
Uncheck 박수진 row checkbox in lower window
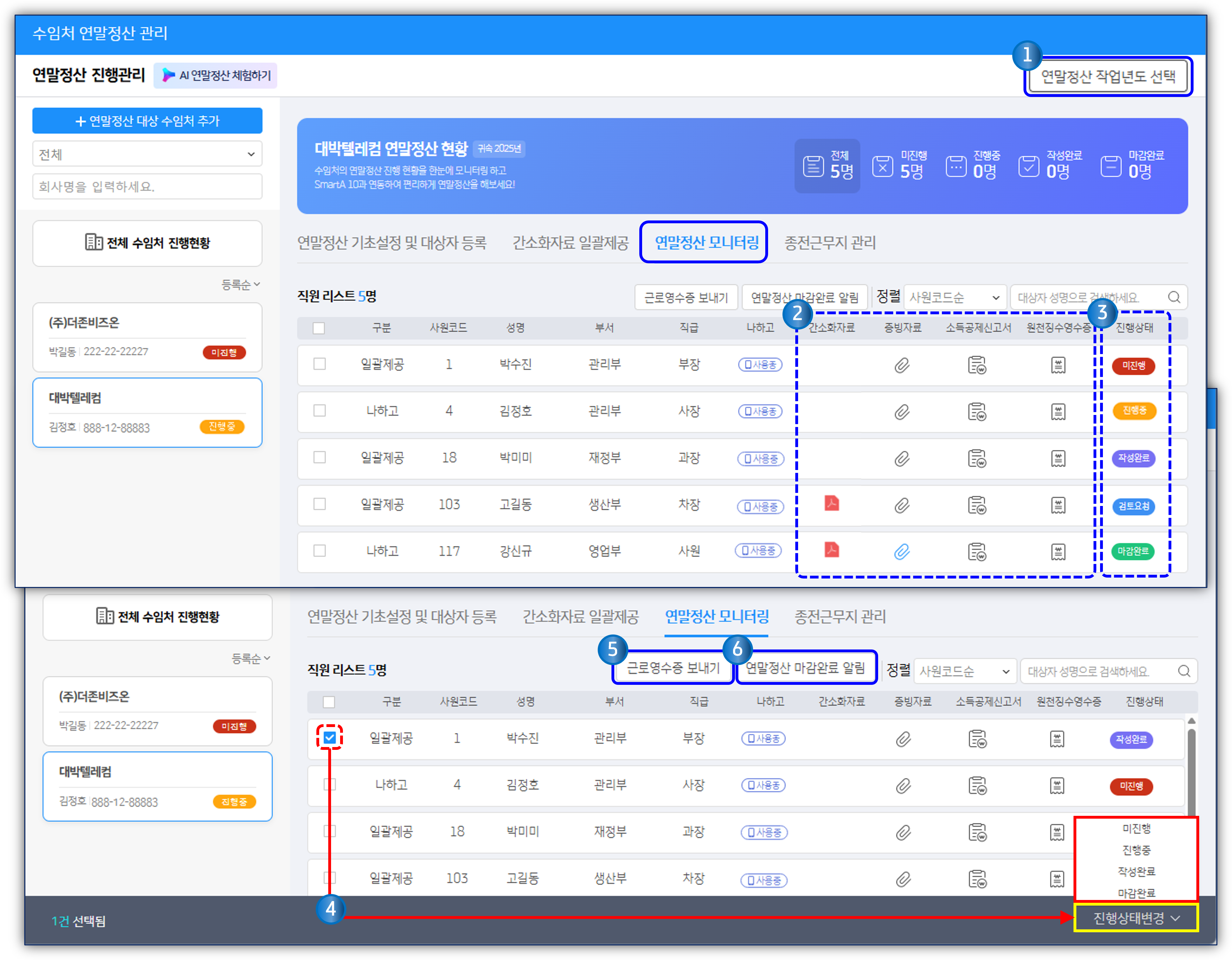[x=330, y=737]
